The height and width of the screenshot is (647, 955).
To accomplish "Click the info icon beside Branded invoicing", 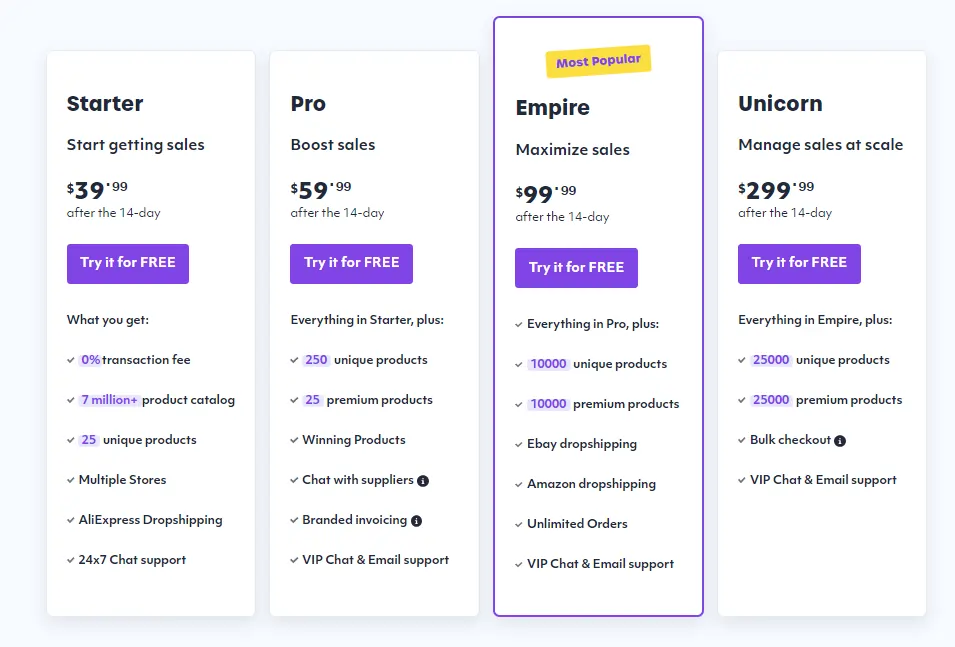I will coord(418,519).
